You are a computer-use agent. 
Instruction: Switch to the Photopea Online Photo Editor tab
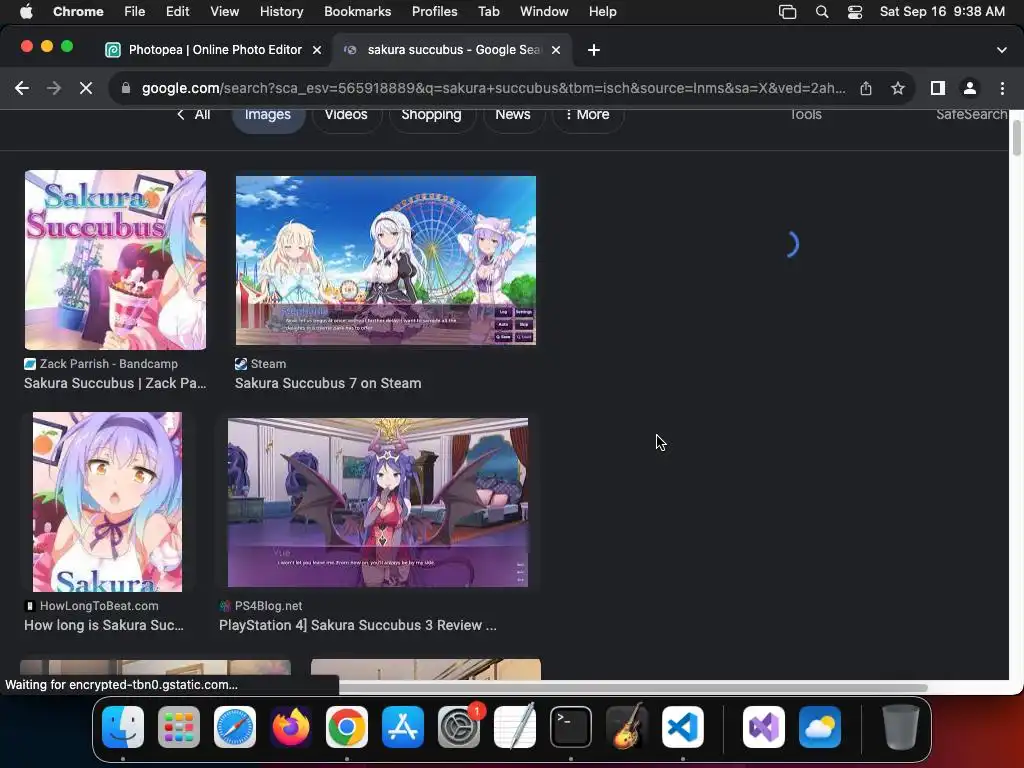pyautogui.click(x=215, y=50)
